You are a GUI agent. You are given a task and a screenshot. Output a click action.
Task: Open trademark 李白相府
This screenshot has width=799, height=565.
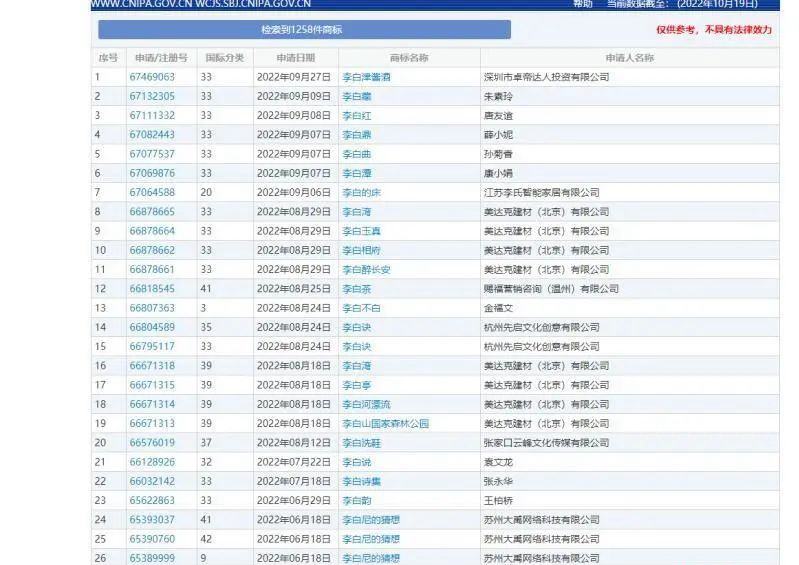click(361, 250)
